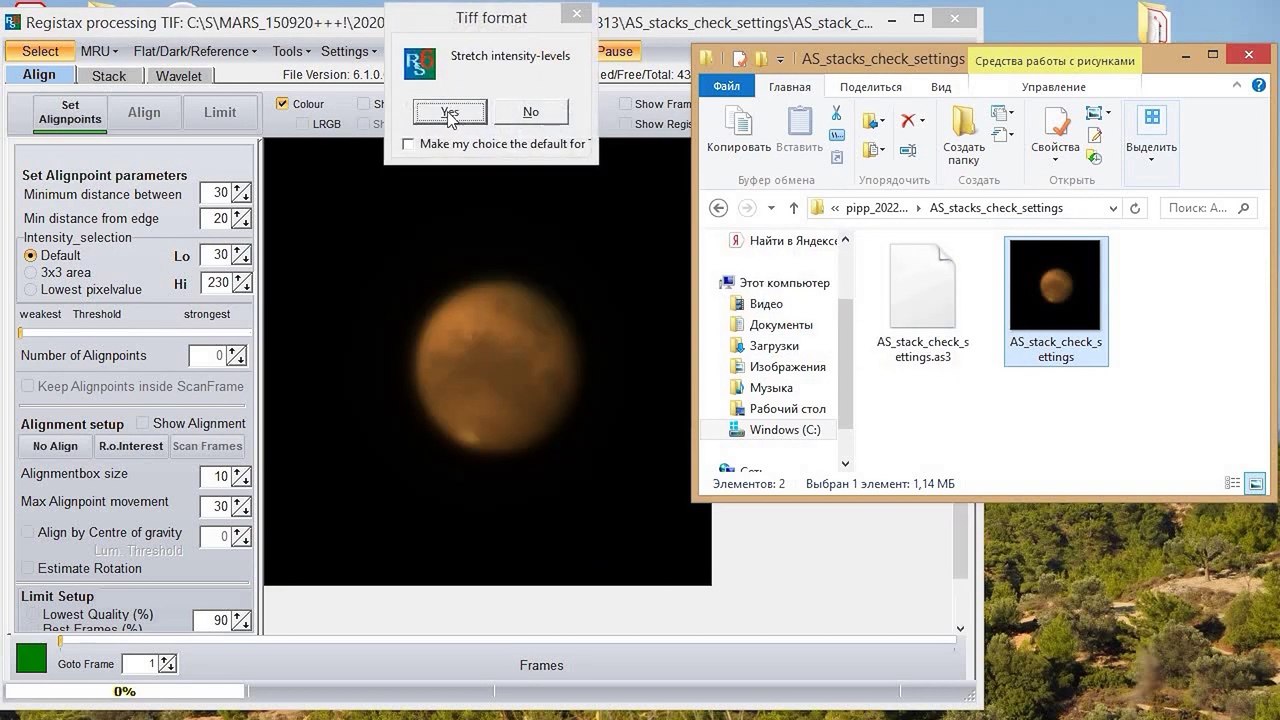
Task: Open the Файл menu in Explorer
Action: [727, 87]
